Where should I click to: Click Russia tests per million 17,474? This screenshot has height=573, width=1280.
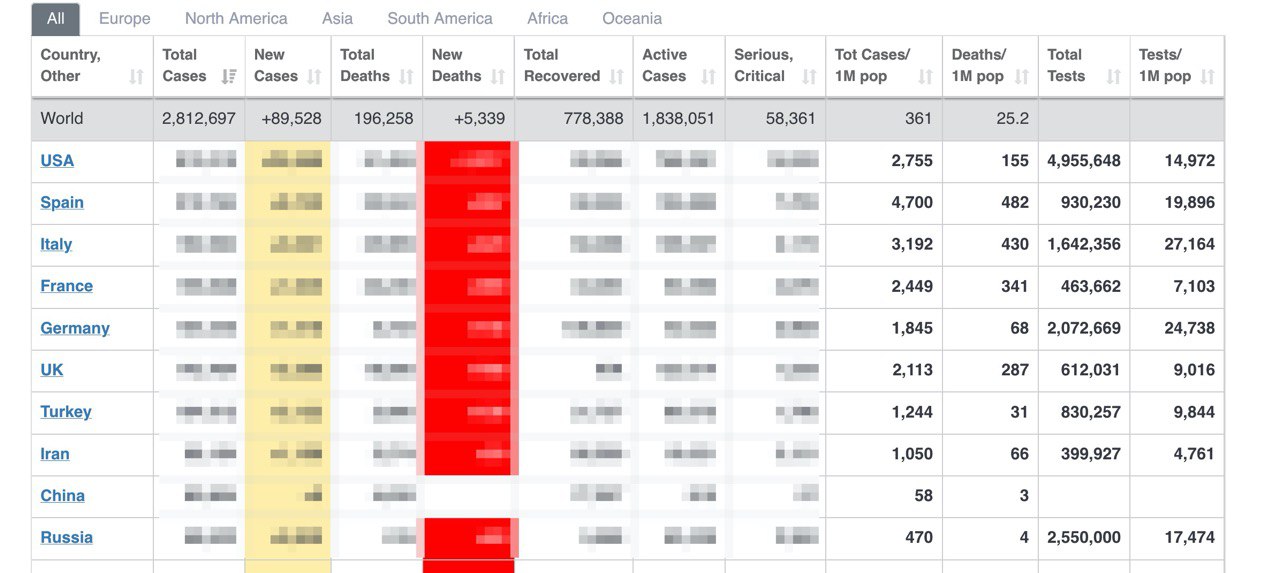click(x=1190, y=539)
